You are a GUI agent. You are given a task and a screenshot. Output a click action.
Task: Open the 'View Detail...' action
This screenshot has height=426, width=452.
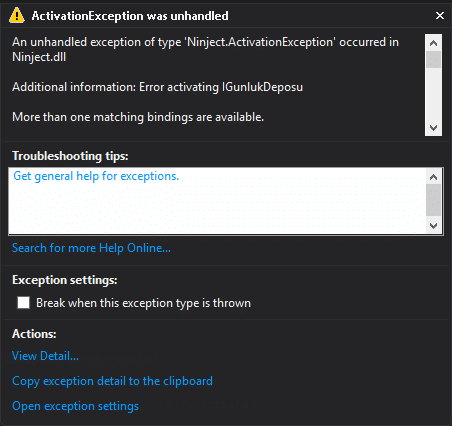pyautogui.click(x=45, y=356)
